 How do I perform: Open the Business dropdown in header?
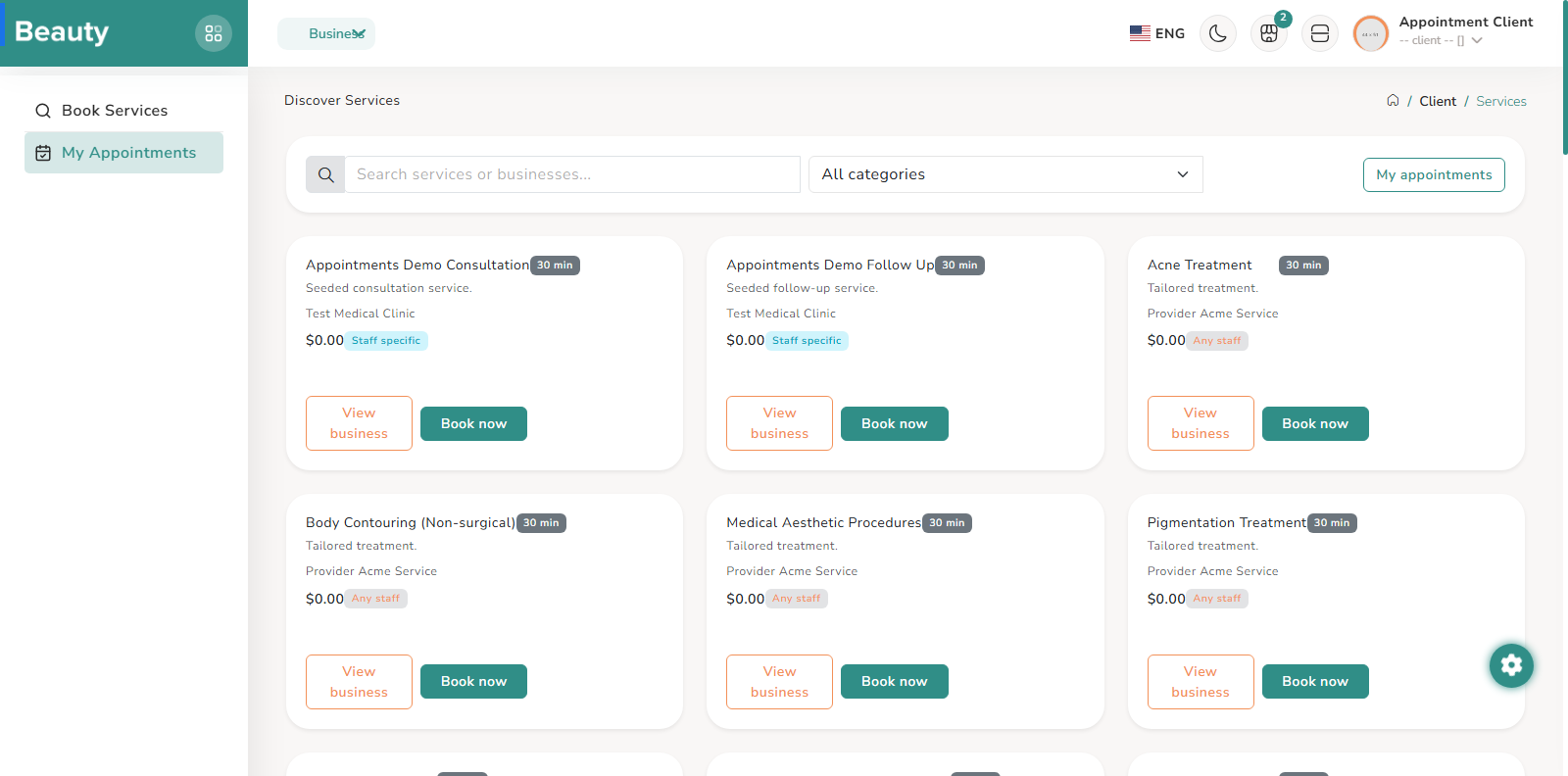pyautogui.click(x=326, y=33)
